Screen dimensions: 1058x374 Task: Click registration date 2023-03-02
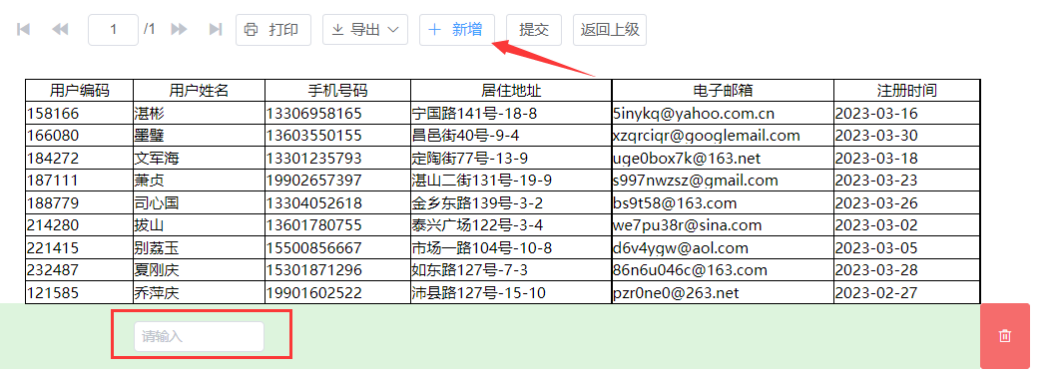click(906, 225)
